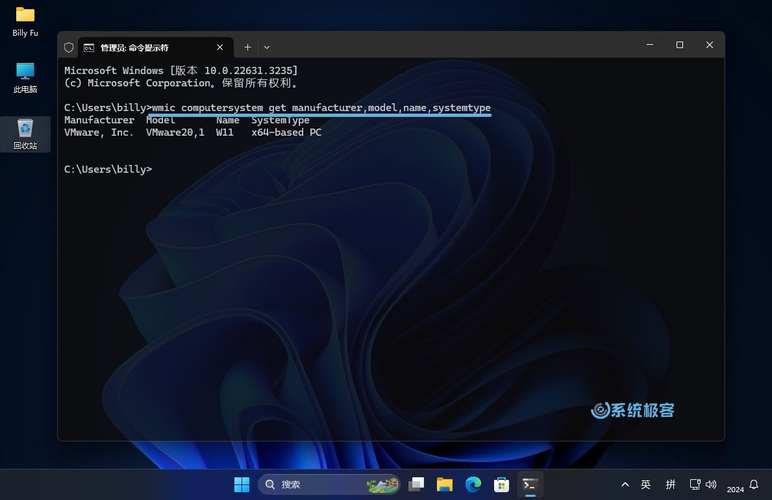
Task: Switch the 英 input language indicator
Action: coord(646,485)
